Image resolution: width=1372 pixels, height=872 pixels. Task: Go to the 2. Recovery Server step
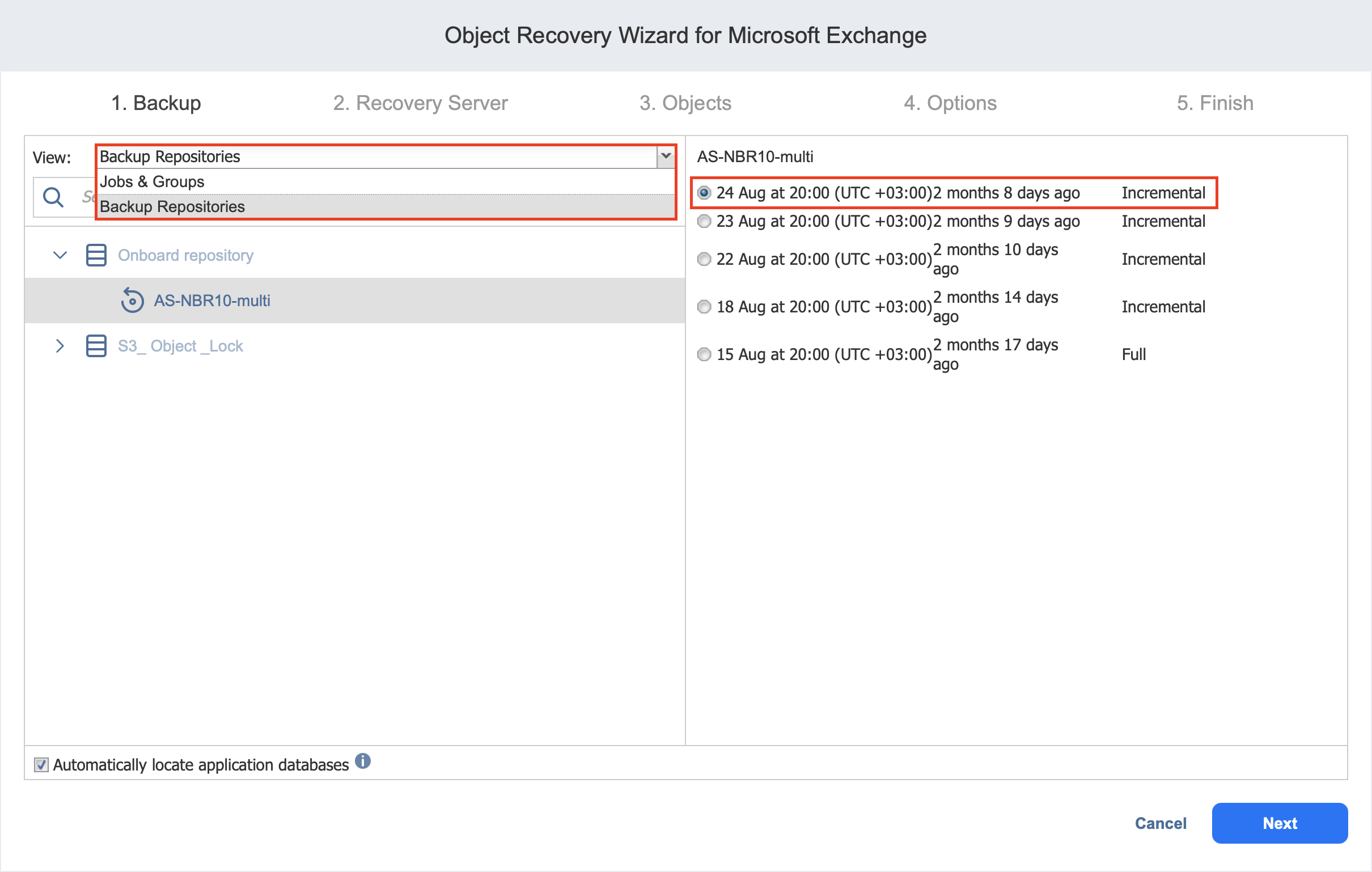coord(421,103)
